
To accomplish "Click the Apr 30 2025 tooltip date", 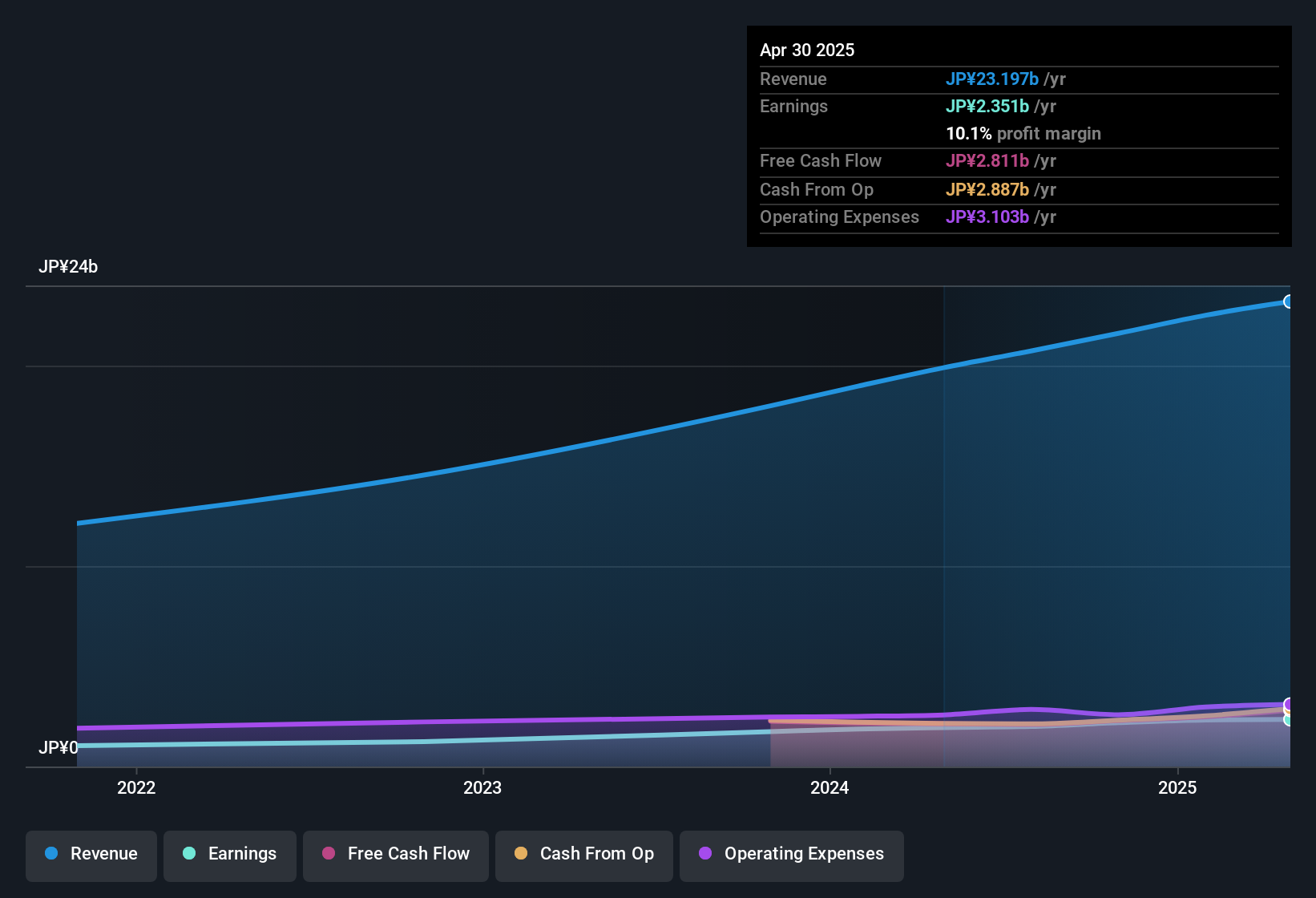I will [x=807, y=50].
